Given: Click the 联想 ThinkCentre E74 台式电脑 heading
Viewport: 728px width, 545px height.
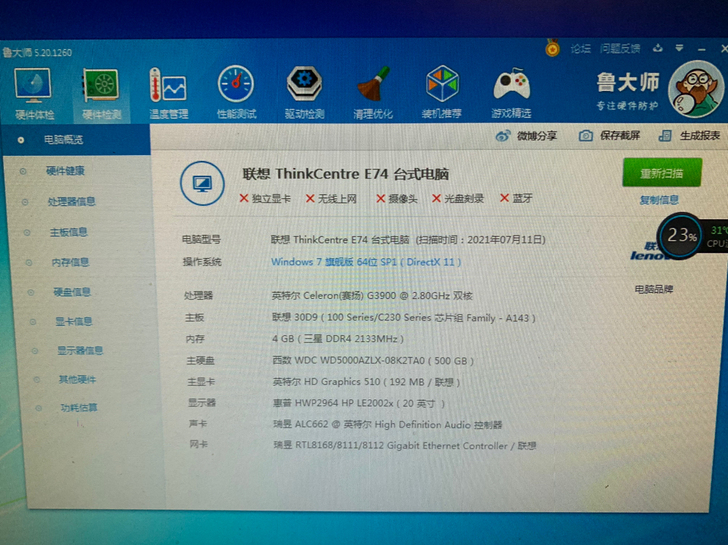Looking at the screenshot, I should (x=345, y=174).
